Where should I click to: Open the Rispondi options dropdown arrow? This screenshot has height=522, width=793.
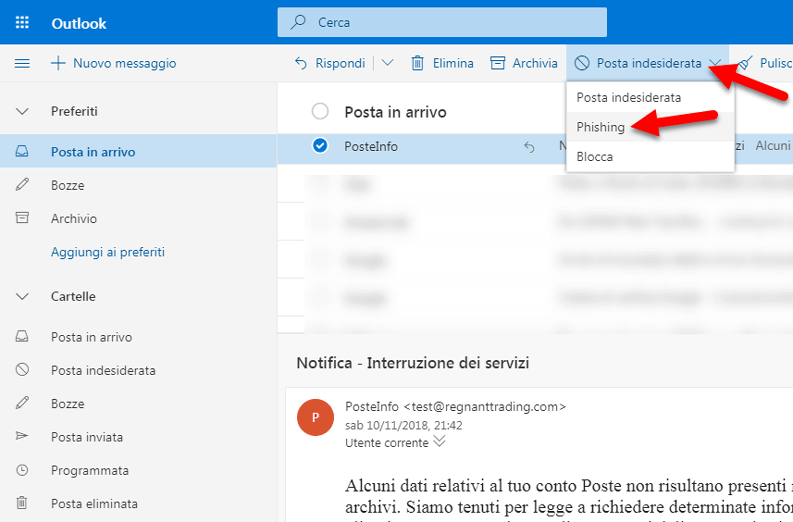click(x=387, y=63)
